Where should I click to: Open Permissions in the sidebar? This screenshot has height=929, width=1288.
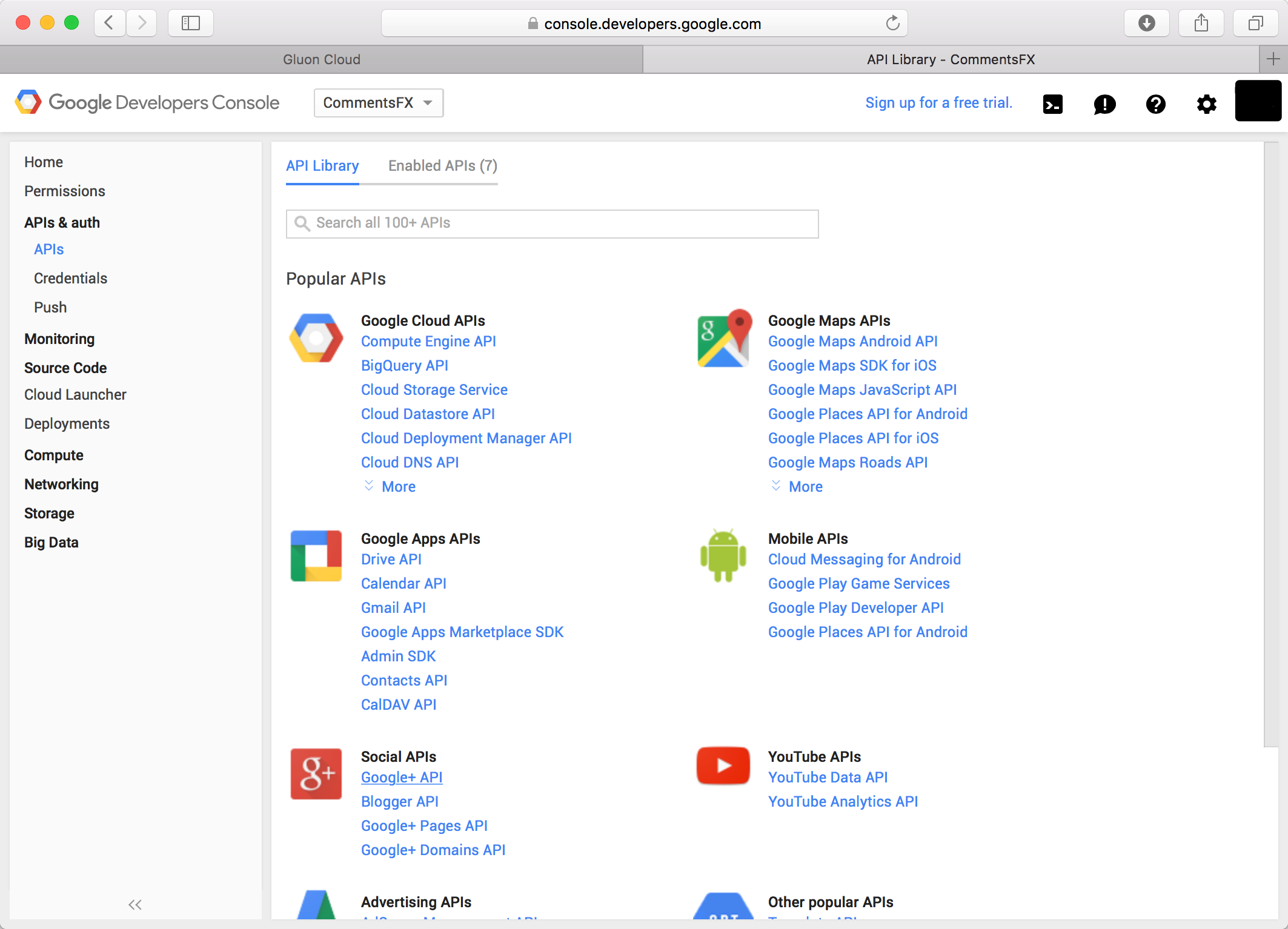point(65,191)
